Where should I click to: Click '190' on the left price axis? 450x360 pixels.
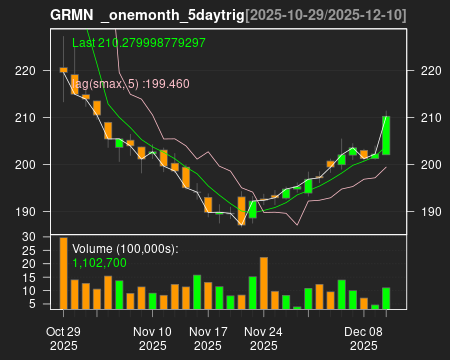(x=25, y=212)
